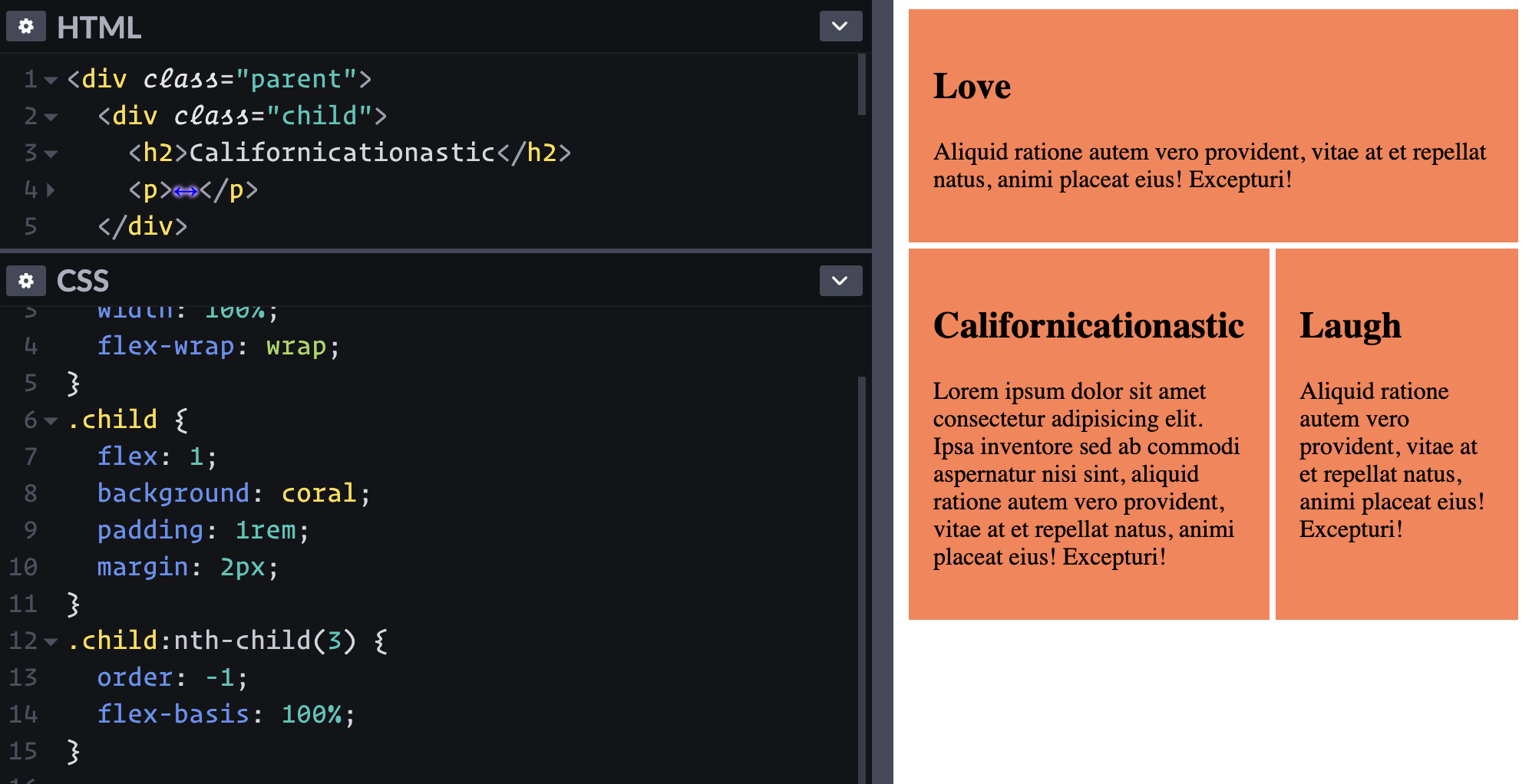The width and height of the screenshot is (1532, 784).
Task: Click the paragraph under the Love heading
Action: pos(1210,166)
